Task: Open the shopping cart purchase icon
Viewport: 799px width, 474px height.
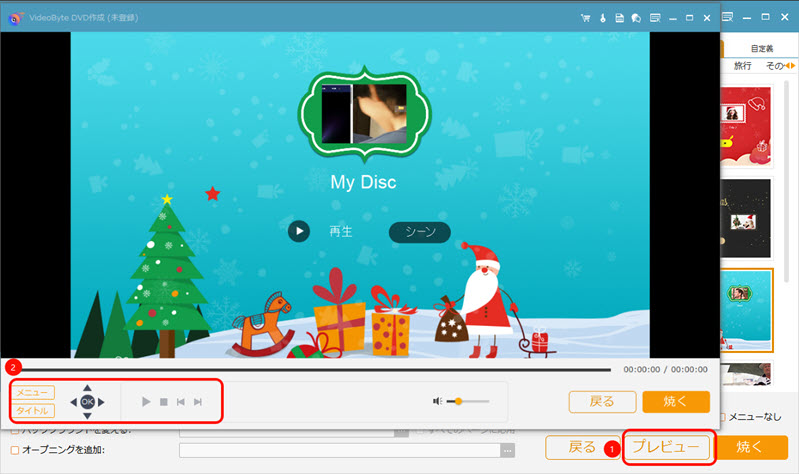Action: 585,18
